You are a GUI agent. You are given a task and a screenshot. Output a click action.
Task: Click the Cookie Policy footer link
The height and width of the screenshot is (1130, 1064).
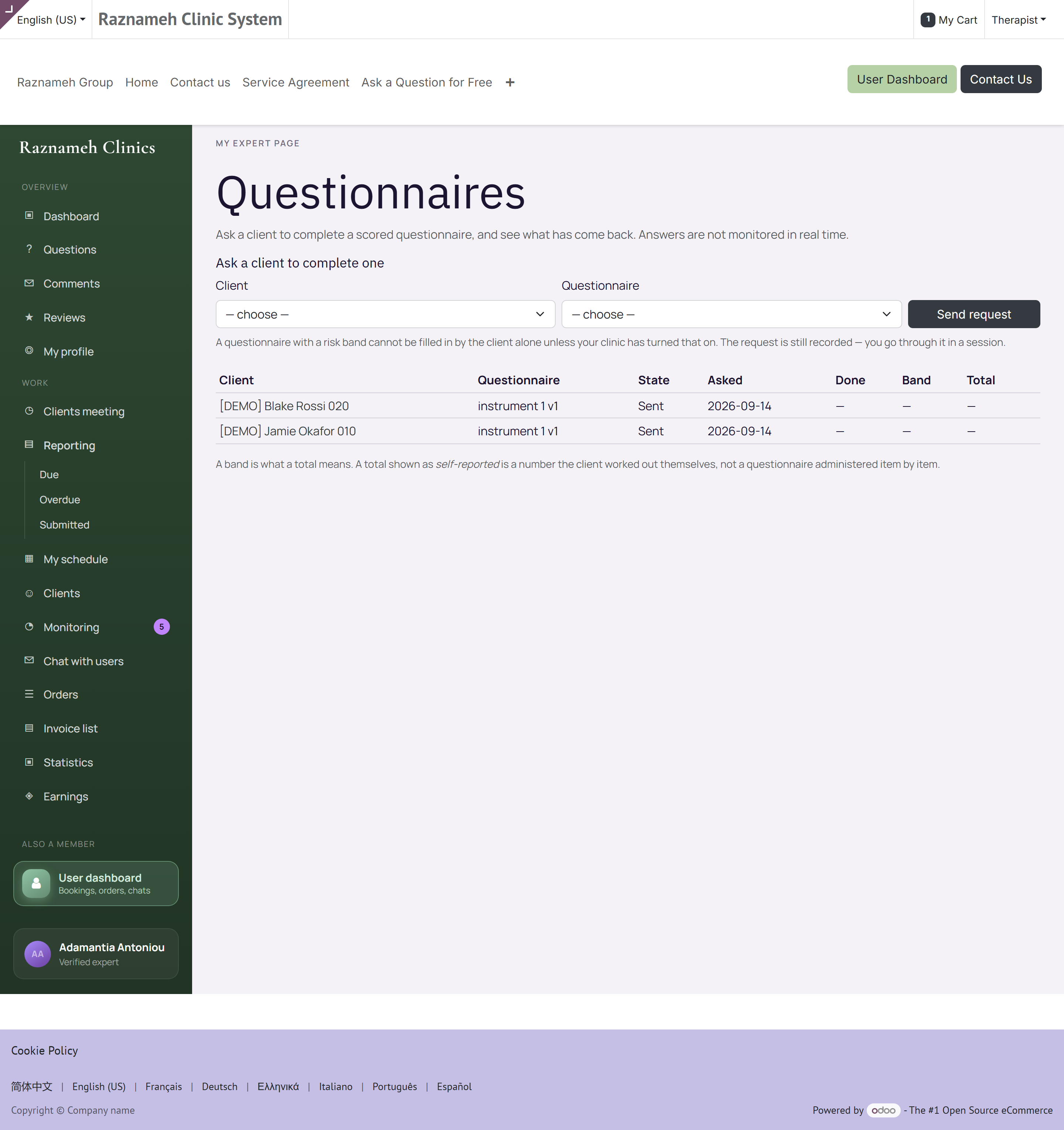click(44, 1051)
